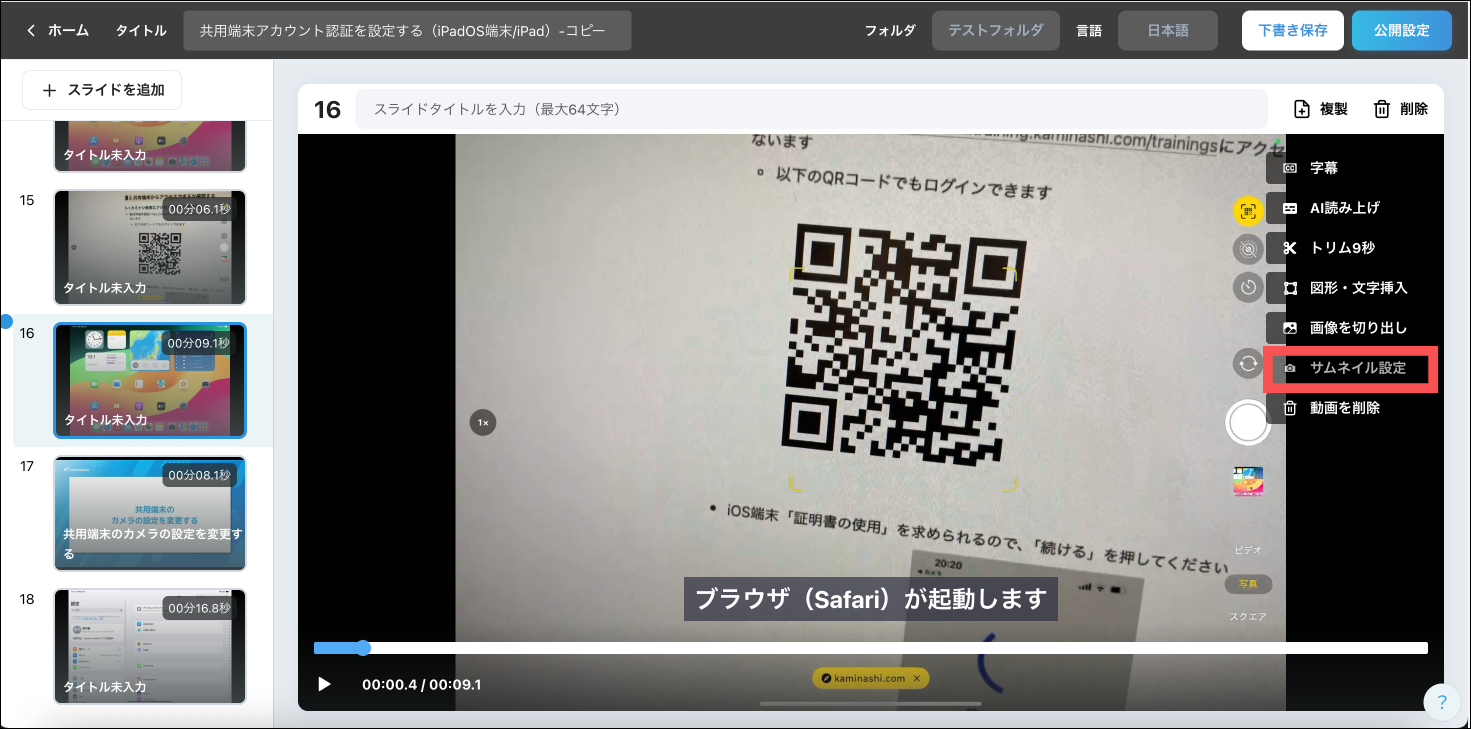The image size is (1471, 729).
Task: Select slide 15 thumbnail
Action: point(150,247)
